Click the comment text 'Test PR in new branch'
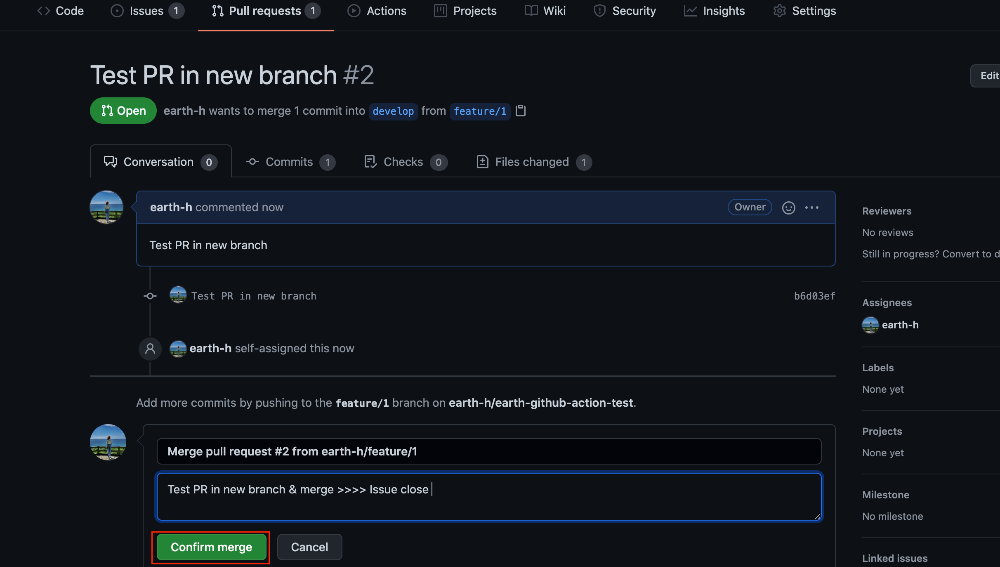 coord(209,246)
